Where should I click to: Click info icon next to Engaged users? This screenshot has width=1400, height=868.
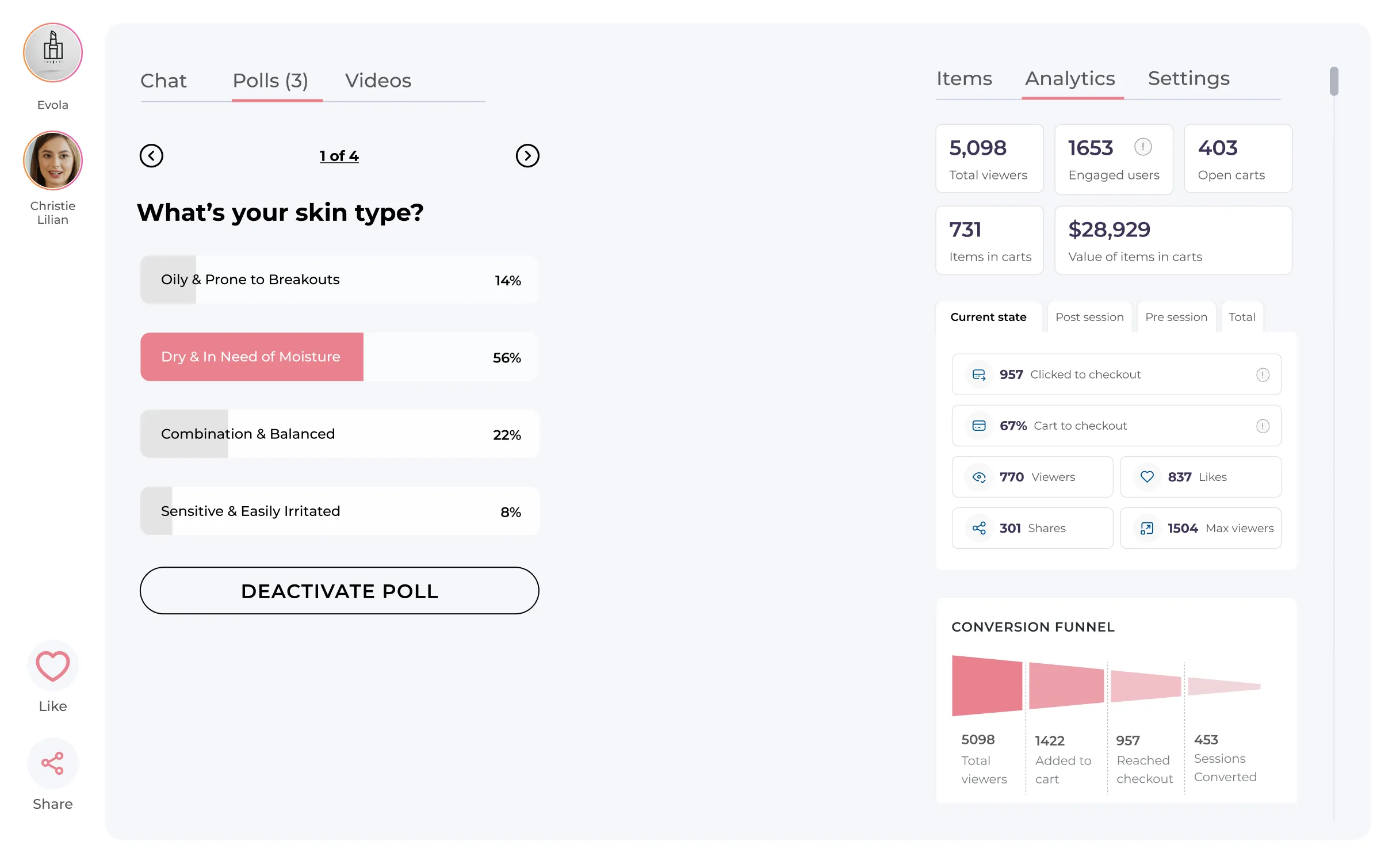[1142, 147]
